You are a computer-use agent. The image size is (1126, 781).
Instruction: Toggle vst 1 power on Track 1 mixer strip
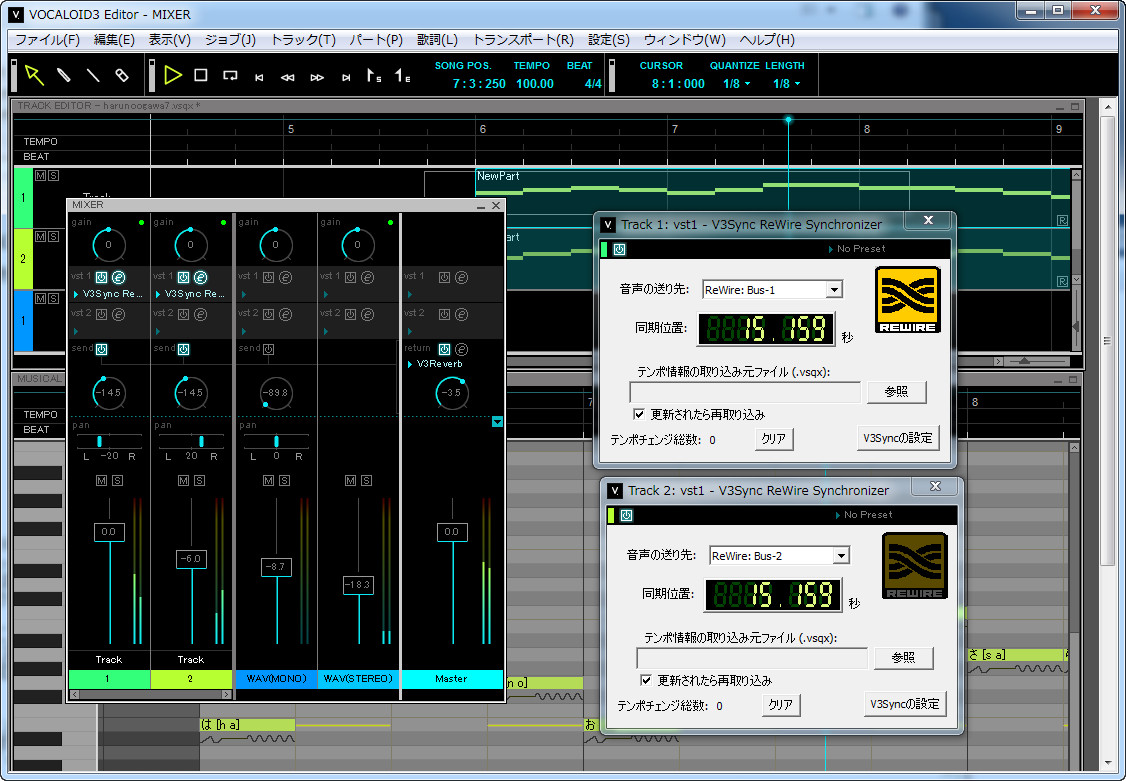101,277
